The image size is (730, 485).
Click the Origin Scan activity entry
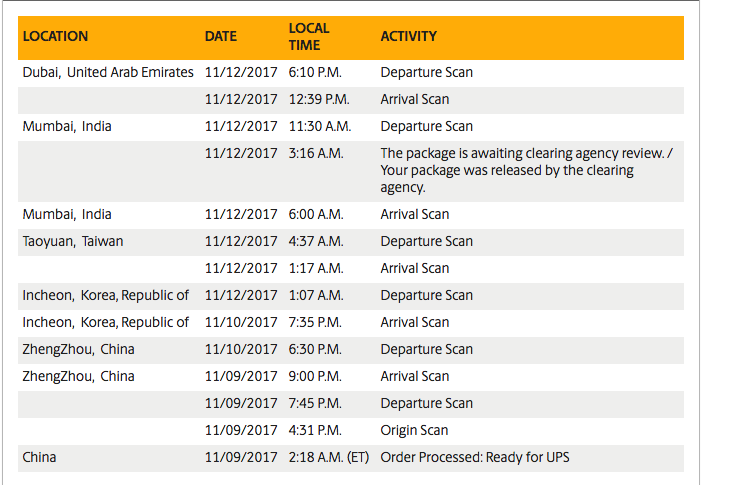[414, 431]
